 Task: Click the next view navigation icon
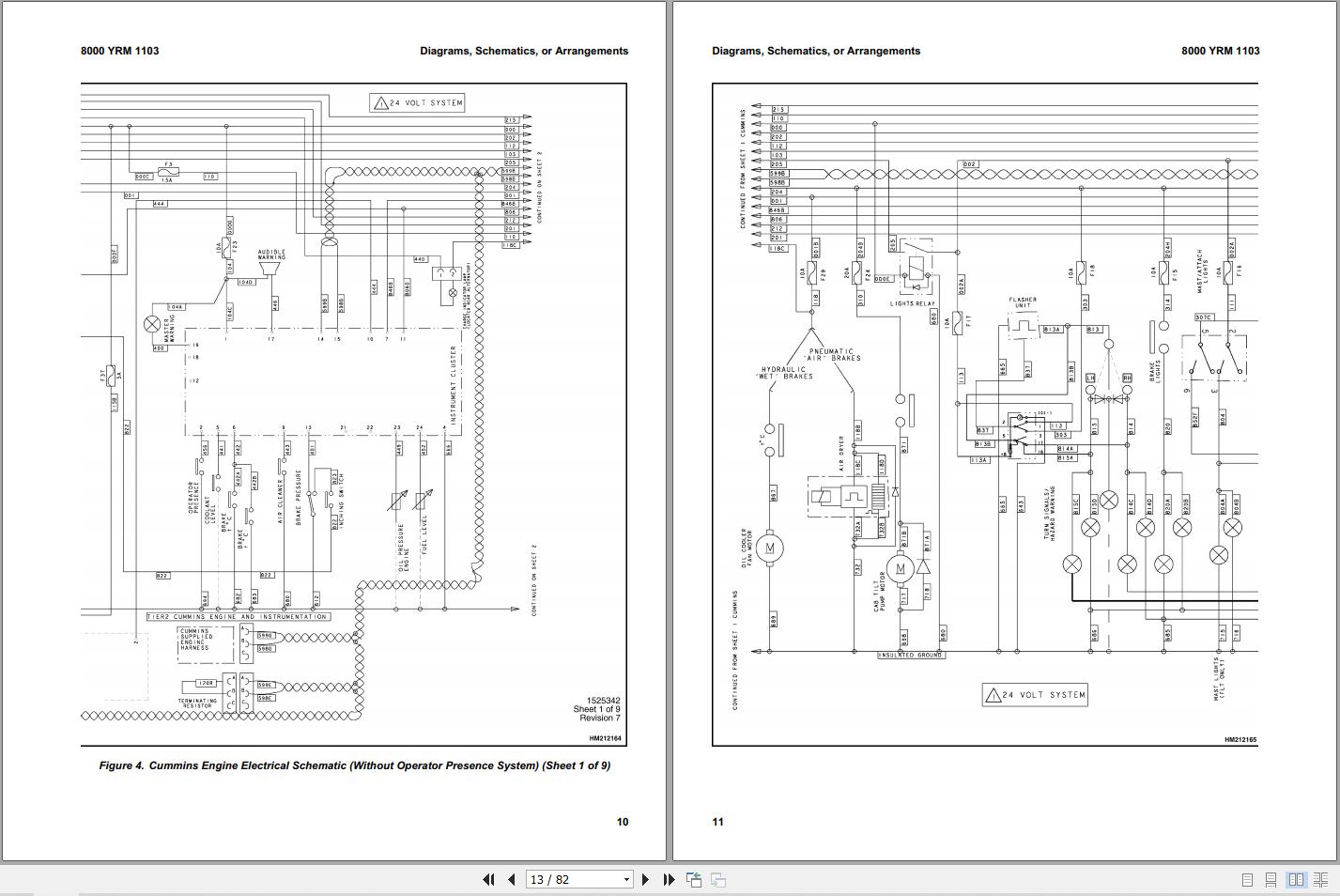pyautogui.click(x=717, y=880)
